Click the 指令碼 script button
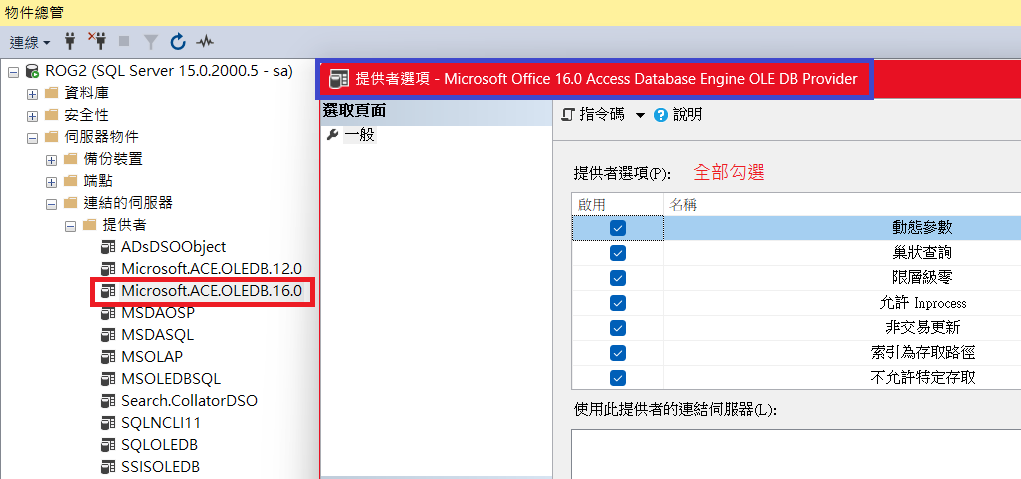 593,115
